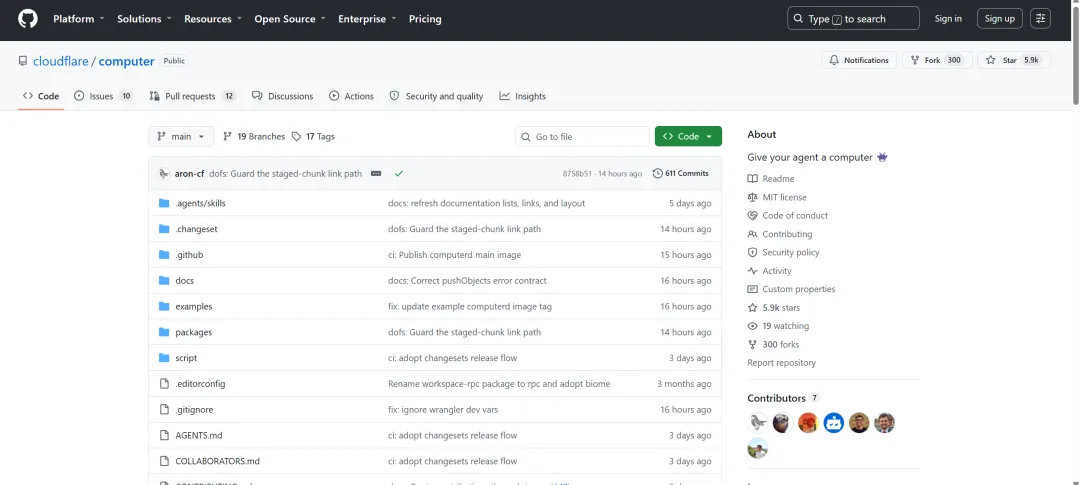Expand the Open Source navigation menu

291,19
